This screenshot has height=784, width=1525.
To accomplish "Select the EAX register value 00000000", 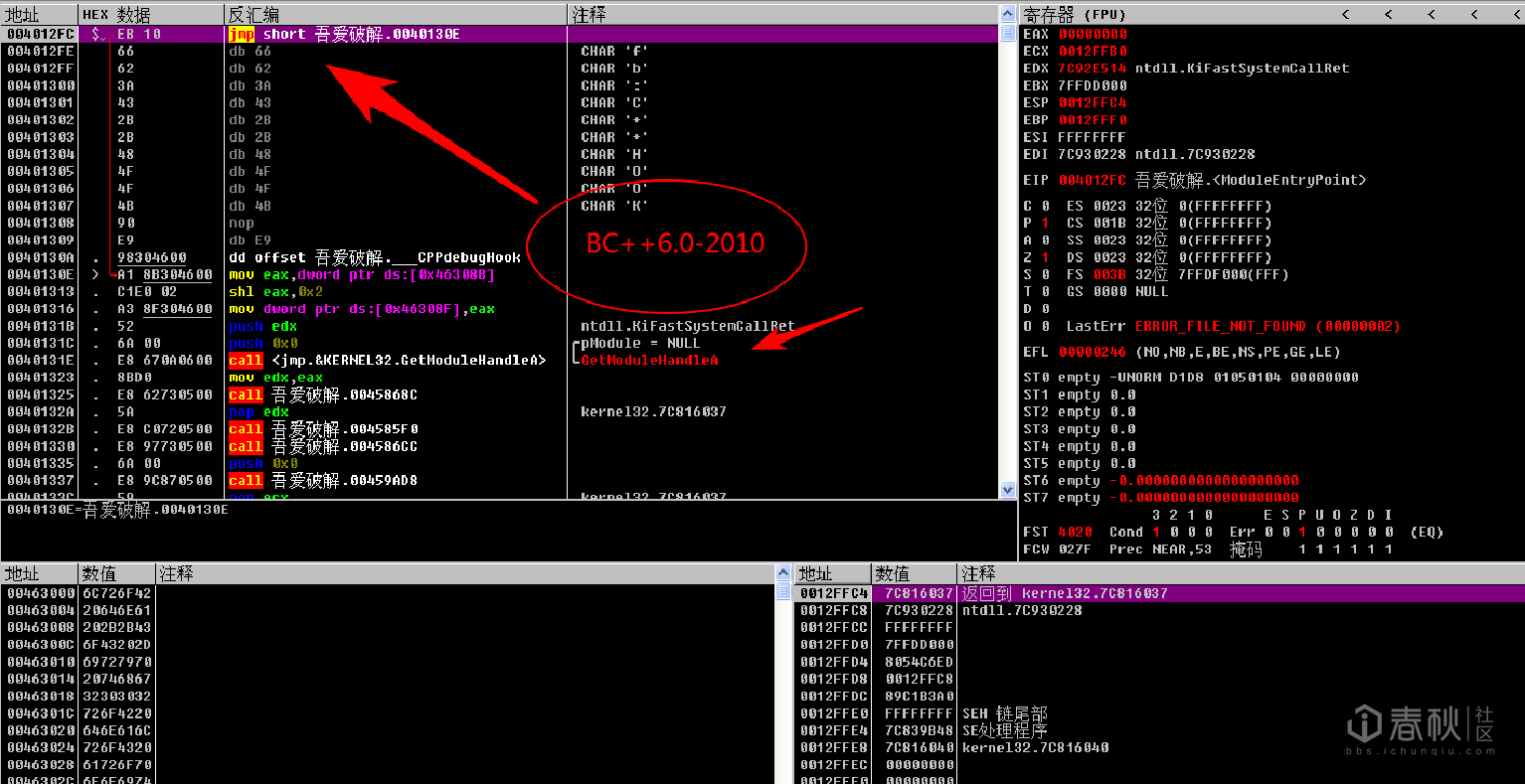I will (x=1093, y=34).
